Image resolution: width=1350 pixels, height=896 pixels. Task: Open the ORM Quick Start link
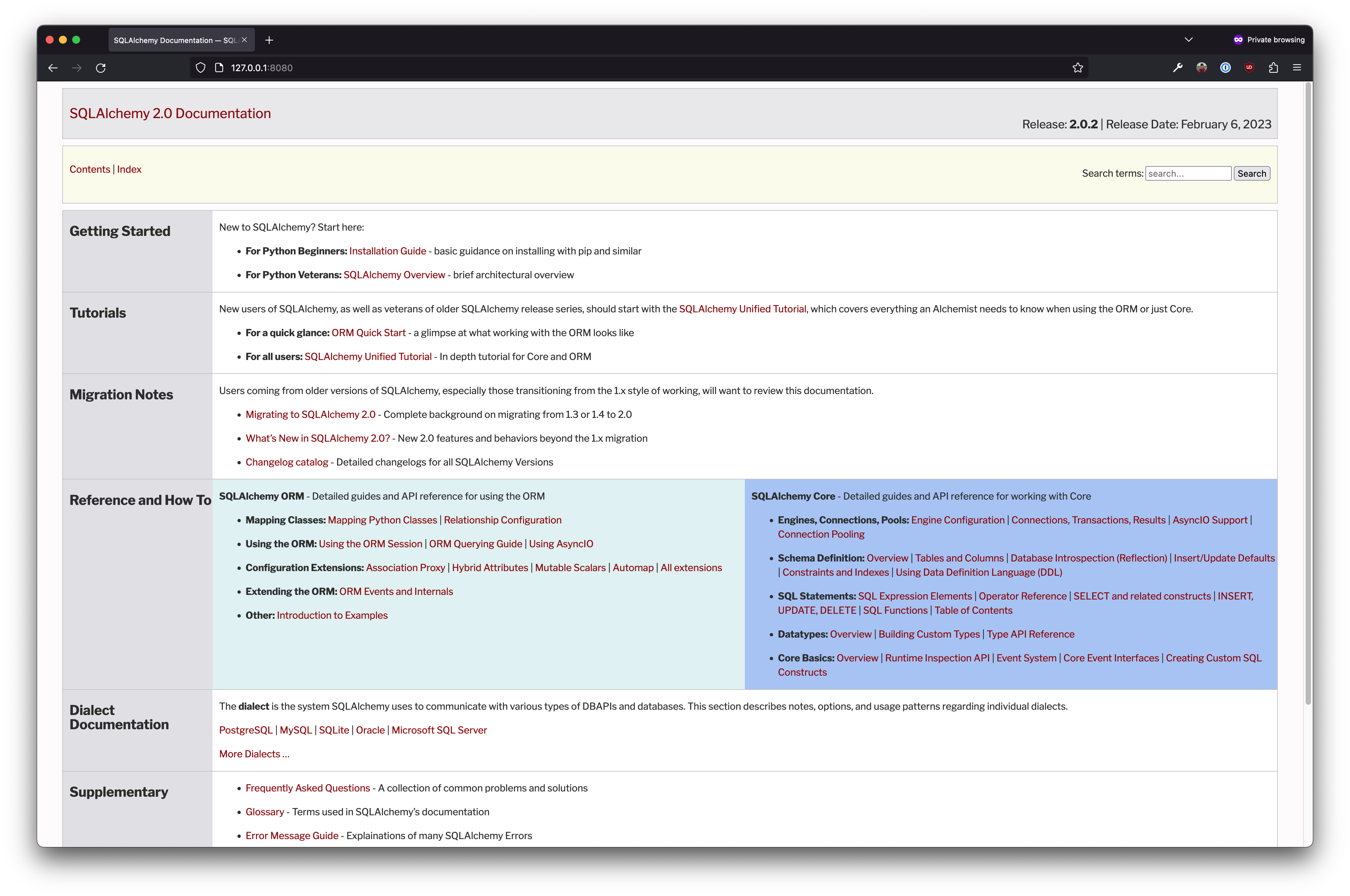point(368,333)
